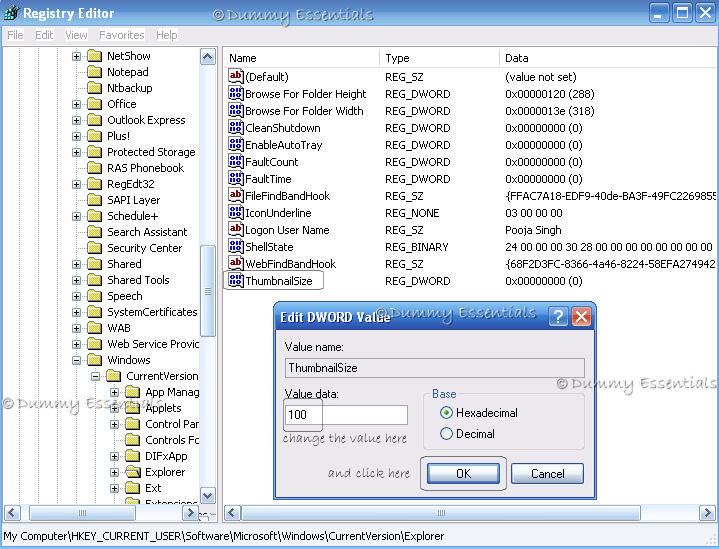719x549 pixels.
Task: Select the Hexadecimal base option
Action: 478,413
